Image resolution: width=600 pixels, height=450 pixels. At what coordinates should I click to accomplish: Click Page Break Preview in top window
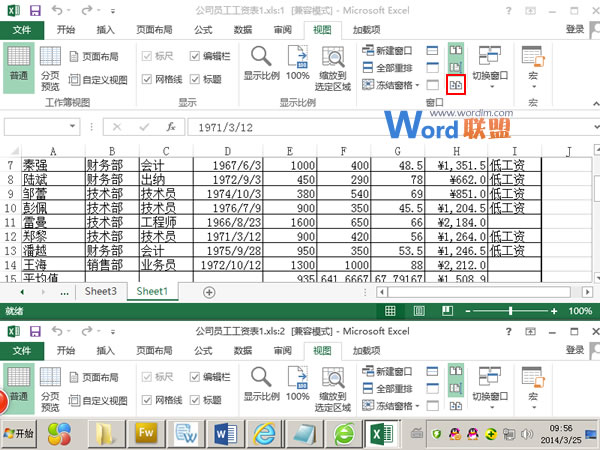50,68
